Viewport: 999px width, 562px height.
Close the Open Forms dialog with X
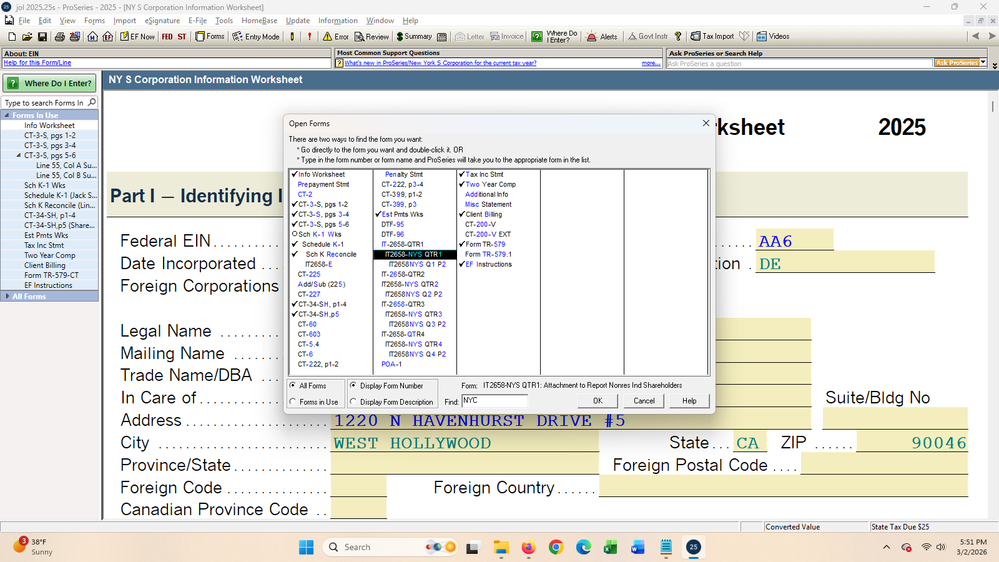(x=706, y=123)
